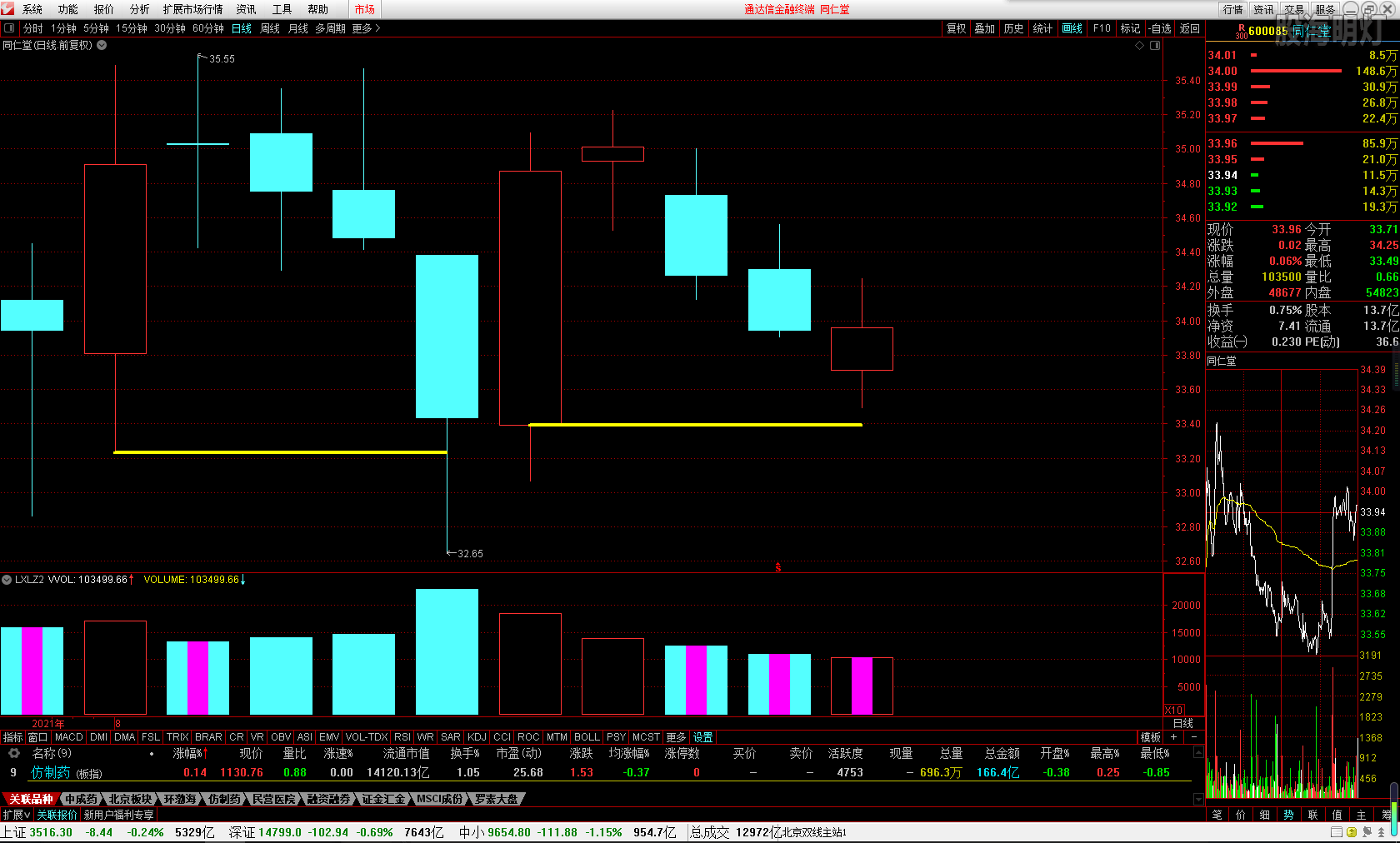Click the 交易 button at top right
1400x843 pixels.
click(x=1294, y=9)
